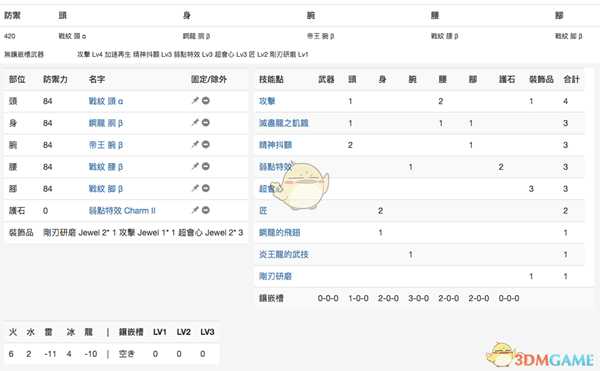Select the 技能點 column header
Image resolution: width=600 pixels, height=371 pixels.
pyautogui.click(x=271, y=79)
